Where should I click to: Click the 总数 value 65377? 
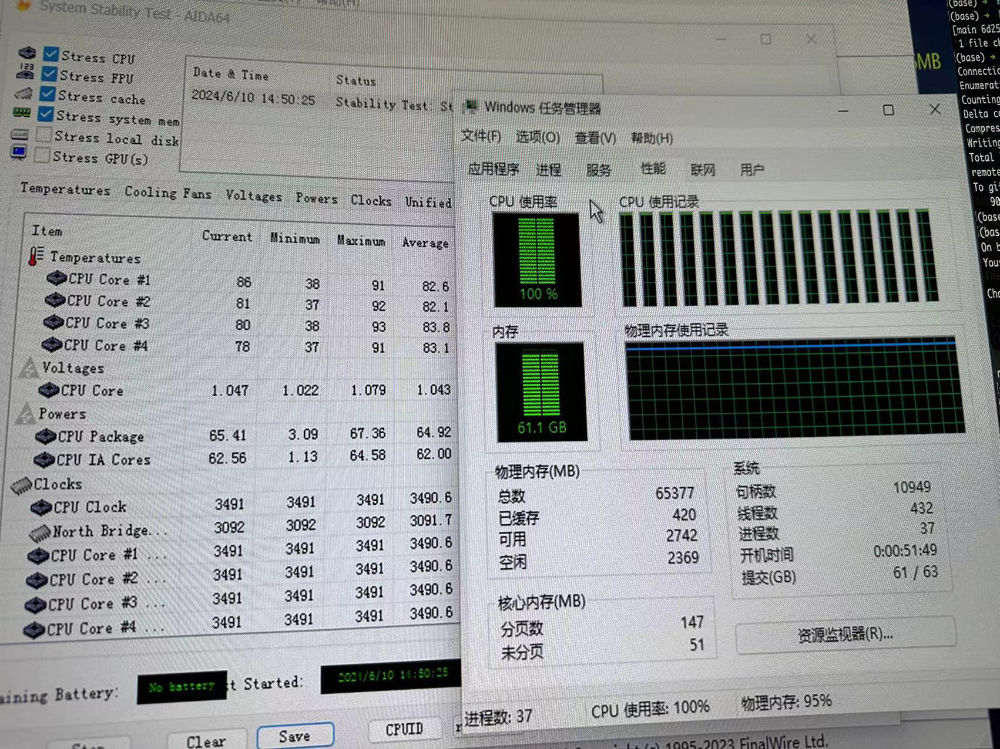(x=674, y=493)
